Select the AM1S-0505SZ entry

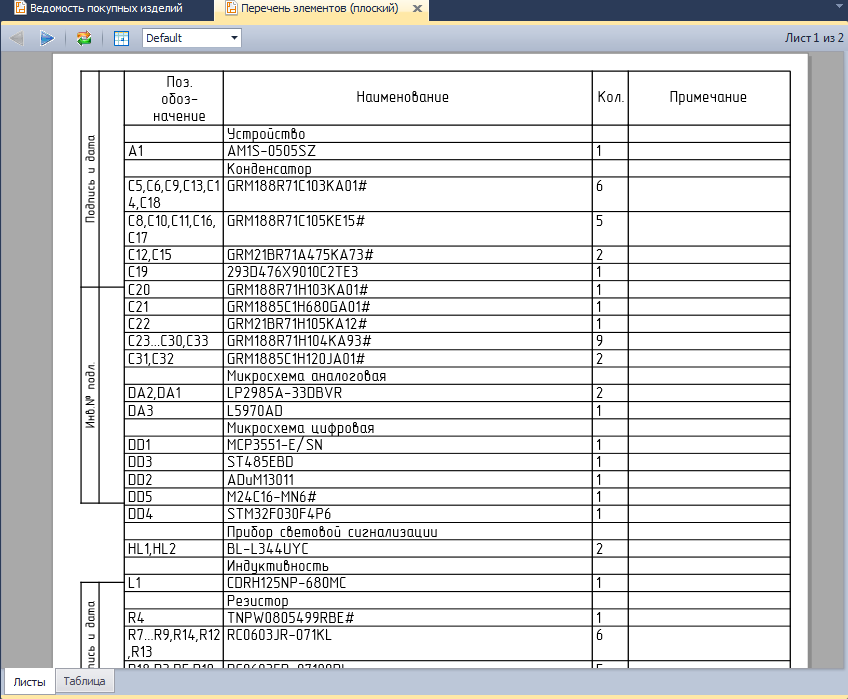tap(270, 151)
